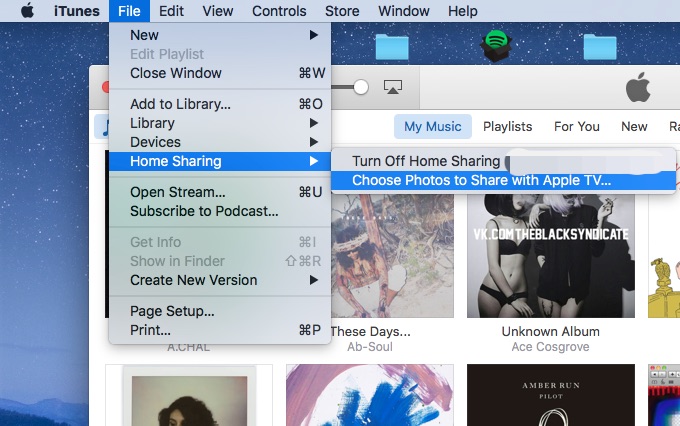Image resolution: width=680 pixels, height=426 pixels.
Task: Switch to the Playlists tab
Action: 507,127
